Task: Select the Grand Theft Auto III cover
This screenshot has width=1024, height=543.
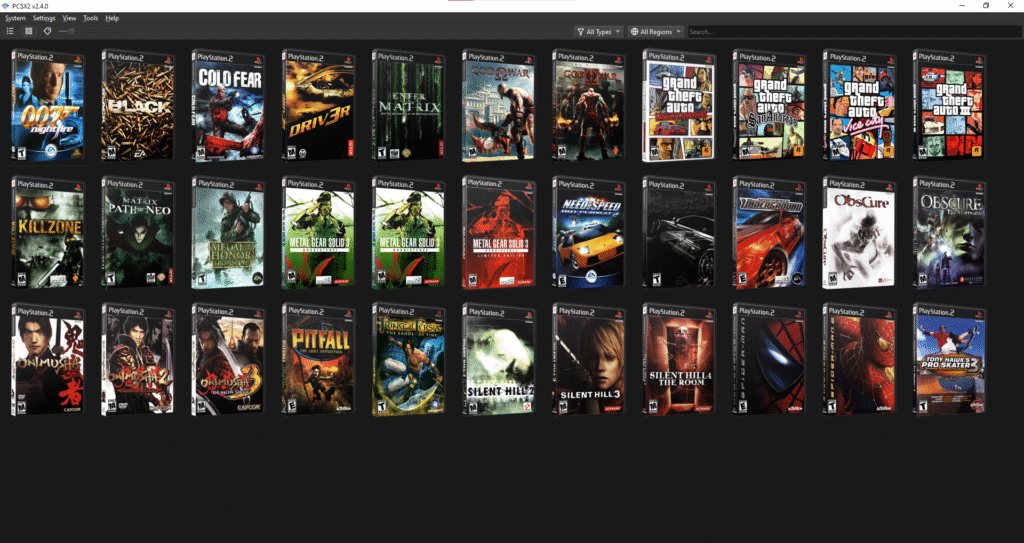Action: pos(949,105)
